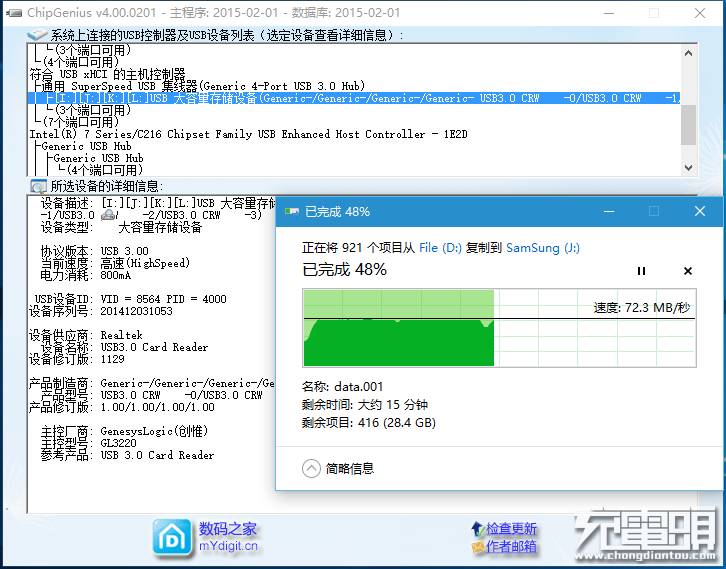Select first Generic USB Hub under Intel controller
The height and width of the screenshot is (569, 726).
tap(87, 146)
